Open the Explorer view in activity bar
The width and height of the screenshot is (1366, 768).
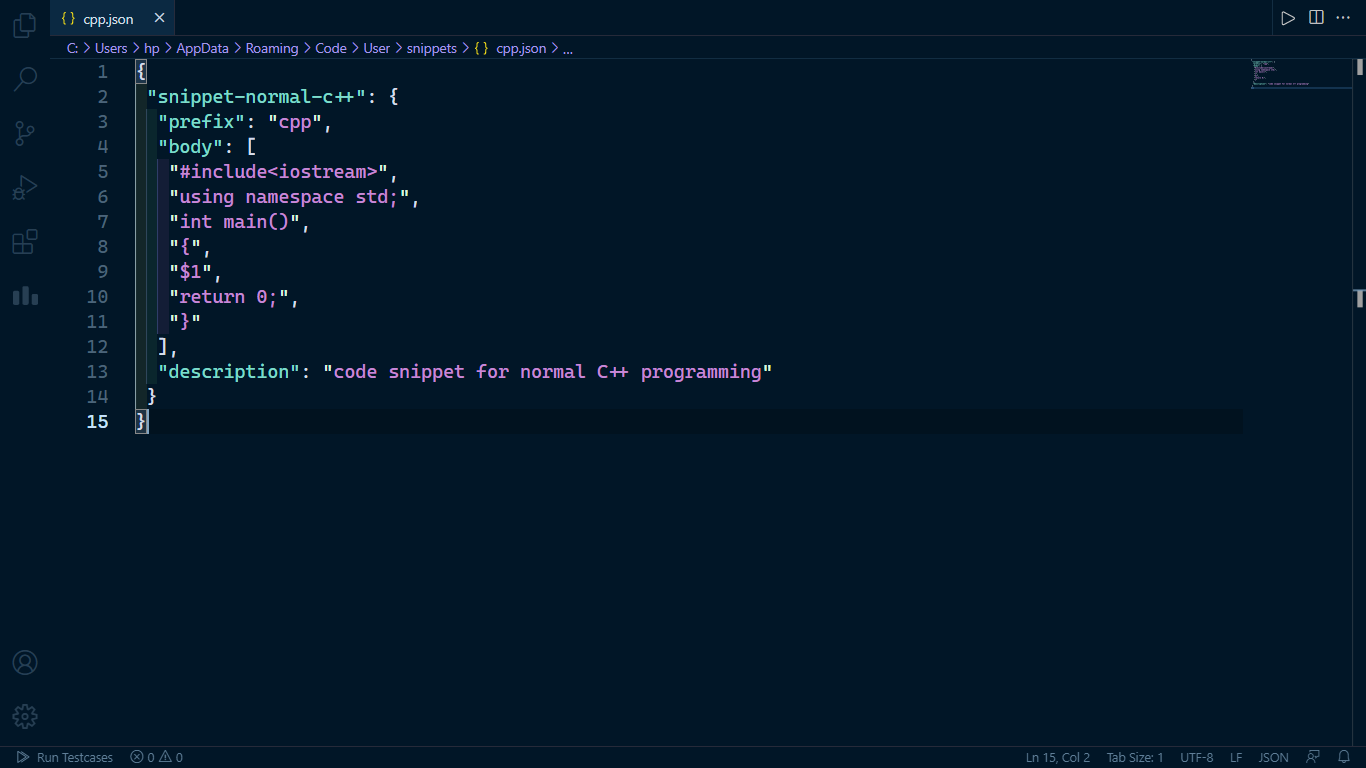pos(25,26)
